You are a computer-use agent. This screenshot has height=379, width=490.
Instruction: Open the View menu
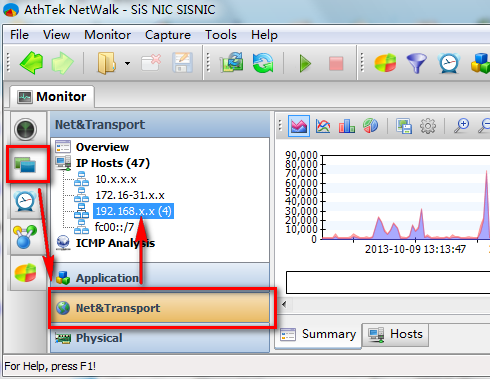tap(57, 35)
